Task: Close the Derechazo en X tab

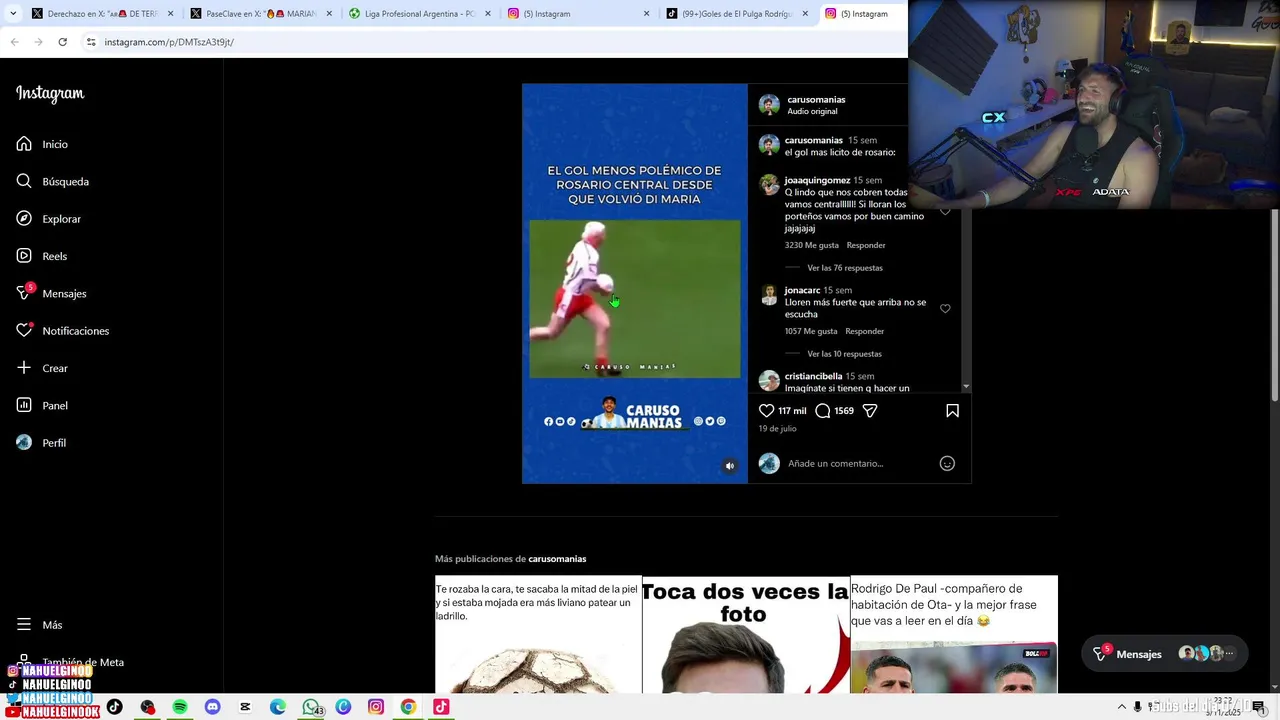Action: [x=171, y=14]
